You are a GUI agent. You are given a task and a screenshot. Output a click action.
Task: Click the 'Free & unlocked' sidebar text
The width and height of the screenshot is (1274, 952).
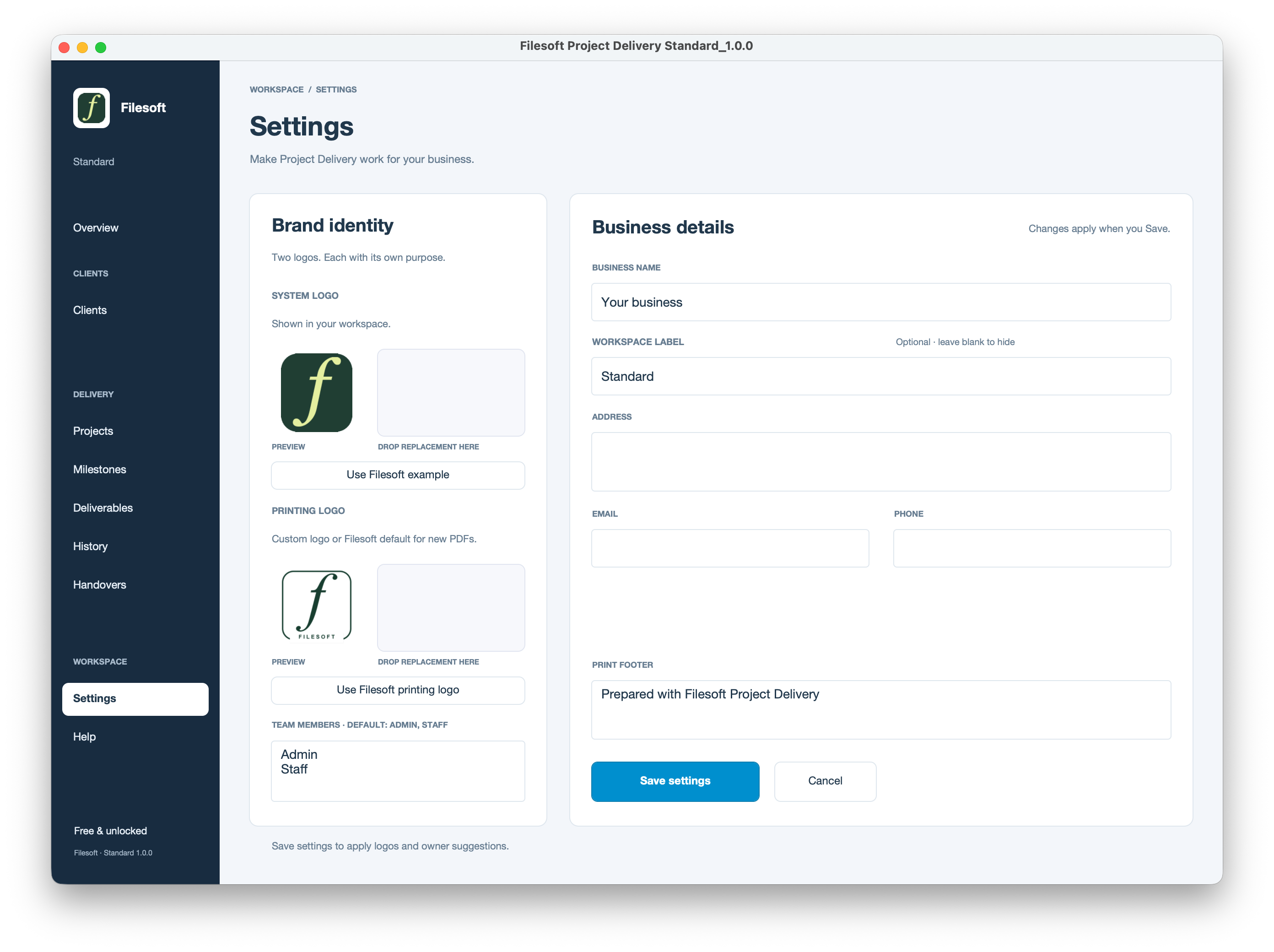[x=111, y=831]
